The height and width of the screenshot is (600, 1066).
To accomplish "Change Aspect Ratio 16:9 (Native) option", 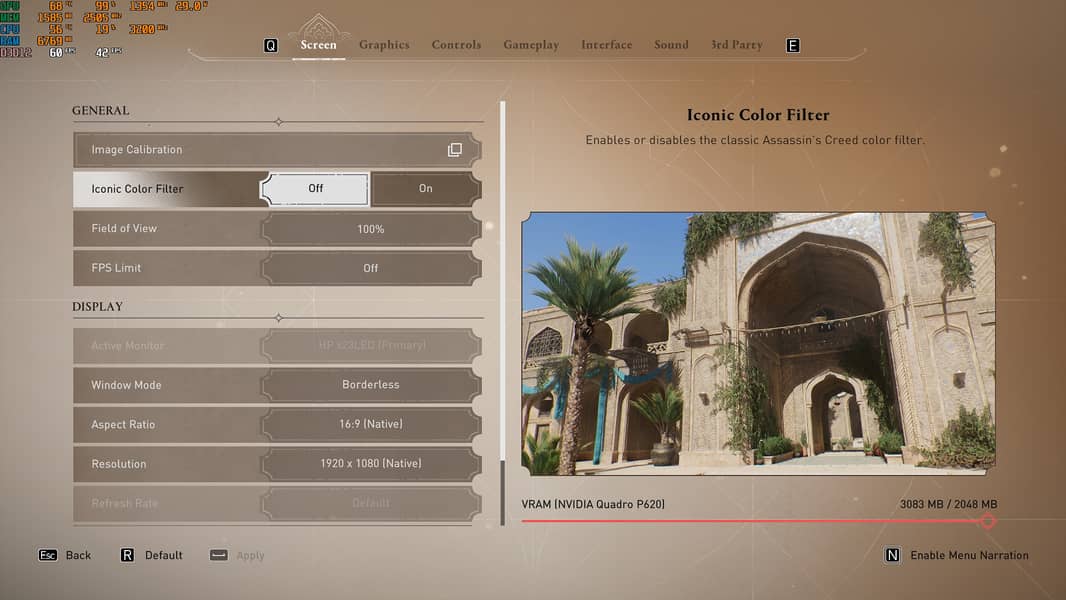I will (x=371, y=424).
